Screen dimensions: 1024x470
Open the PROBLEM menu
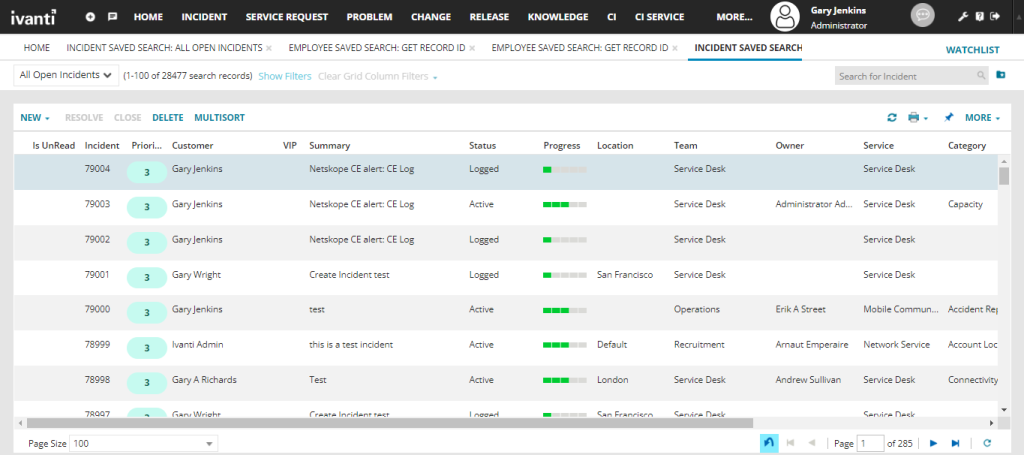[x=370, y=17]
